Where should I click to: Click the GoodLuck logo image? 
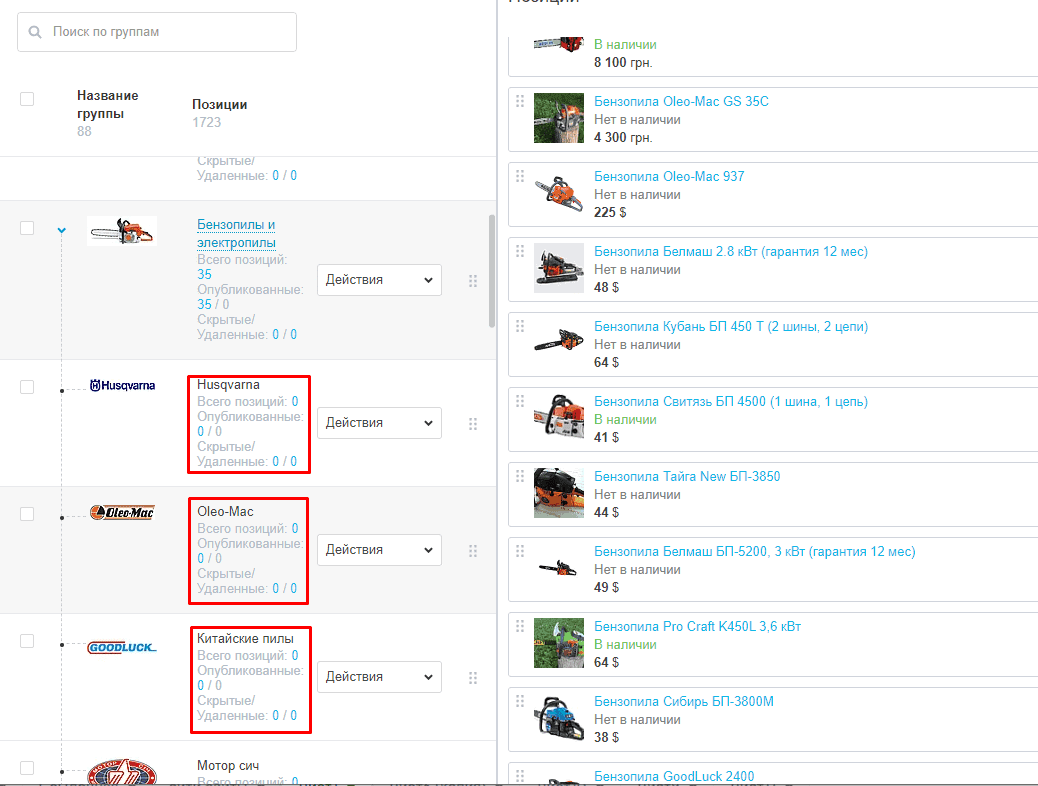click(x=122, y=647)
